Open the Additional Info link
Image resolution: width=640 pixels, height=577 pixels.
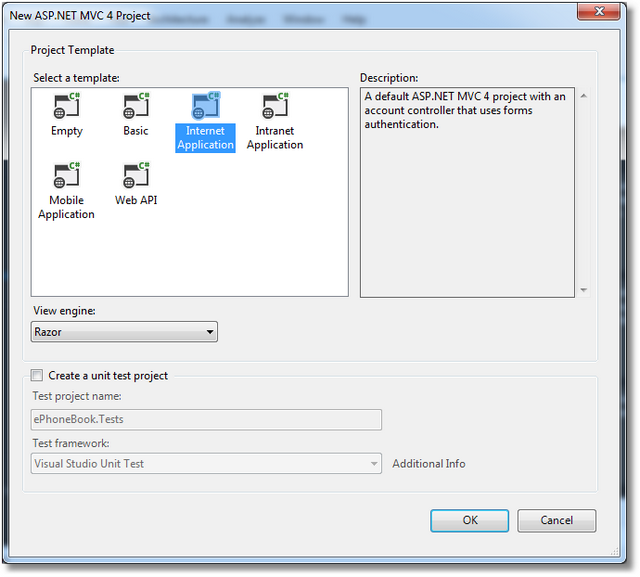pos(429,464)
